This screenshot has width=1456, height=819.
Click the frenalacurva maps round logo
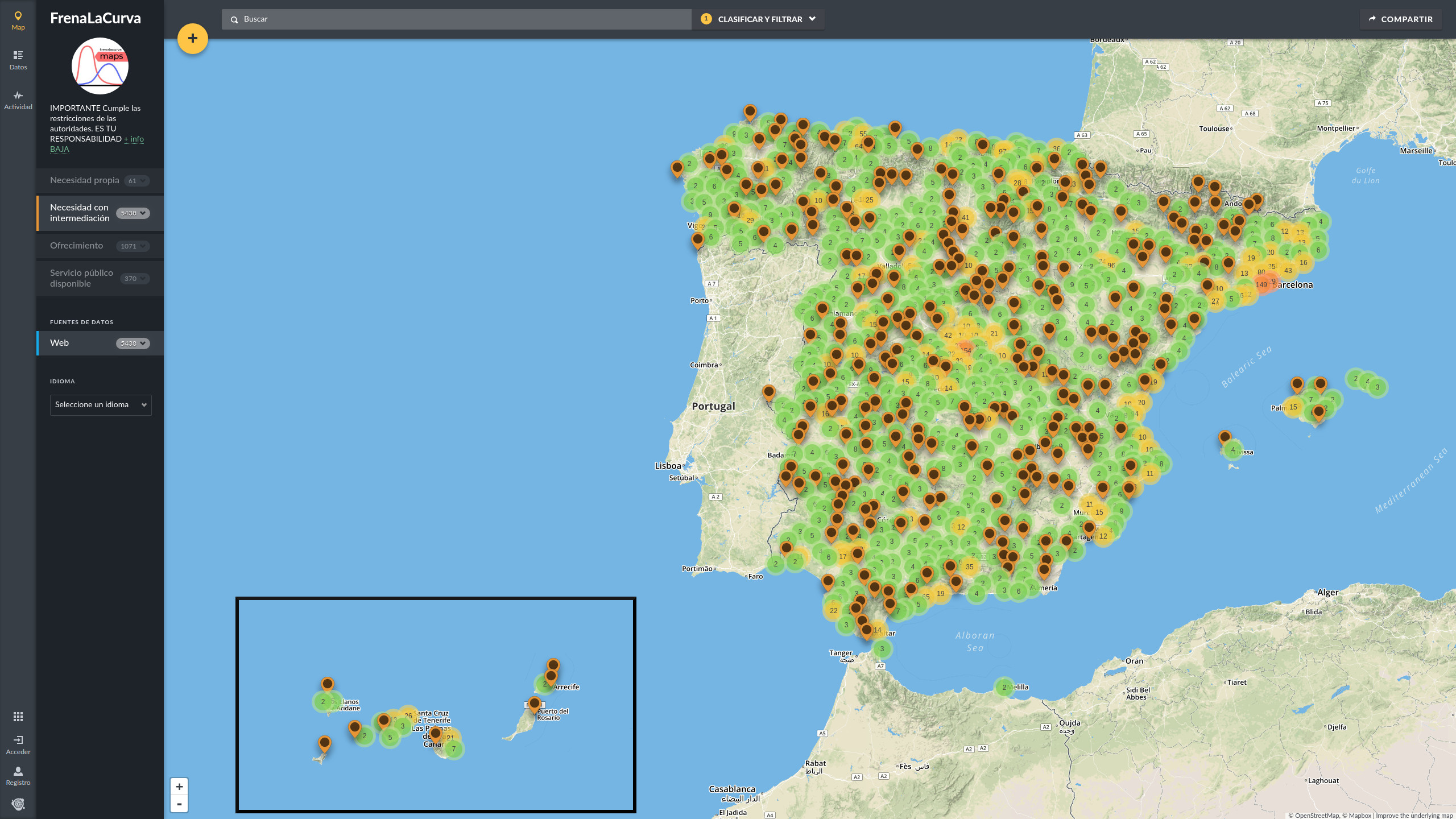pyautogui.click(x=100, y=66)
